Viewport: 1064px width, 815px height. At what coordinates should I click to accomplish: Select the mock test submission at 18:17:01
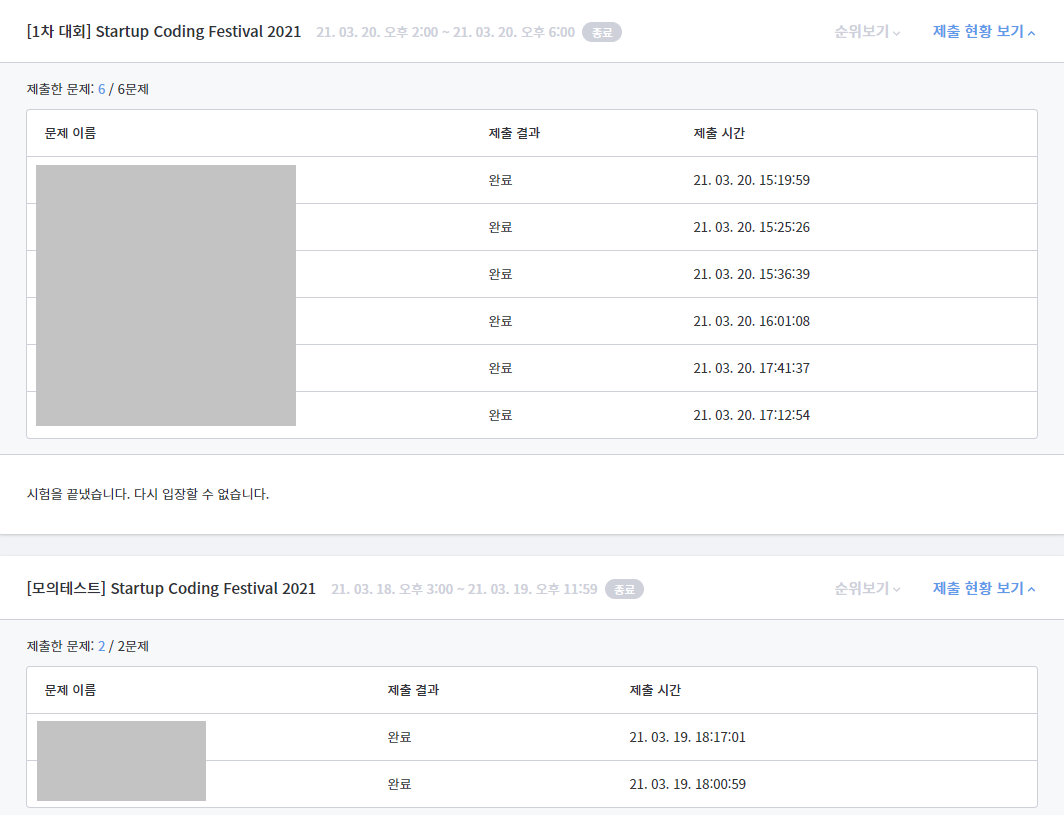[x=687, y=737]
